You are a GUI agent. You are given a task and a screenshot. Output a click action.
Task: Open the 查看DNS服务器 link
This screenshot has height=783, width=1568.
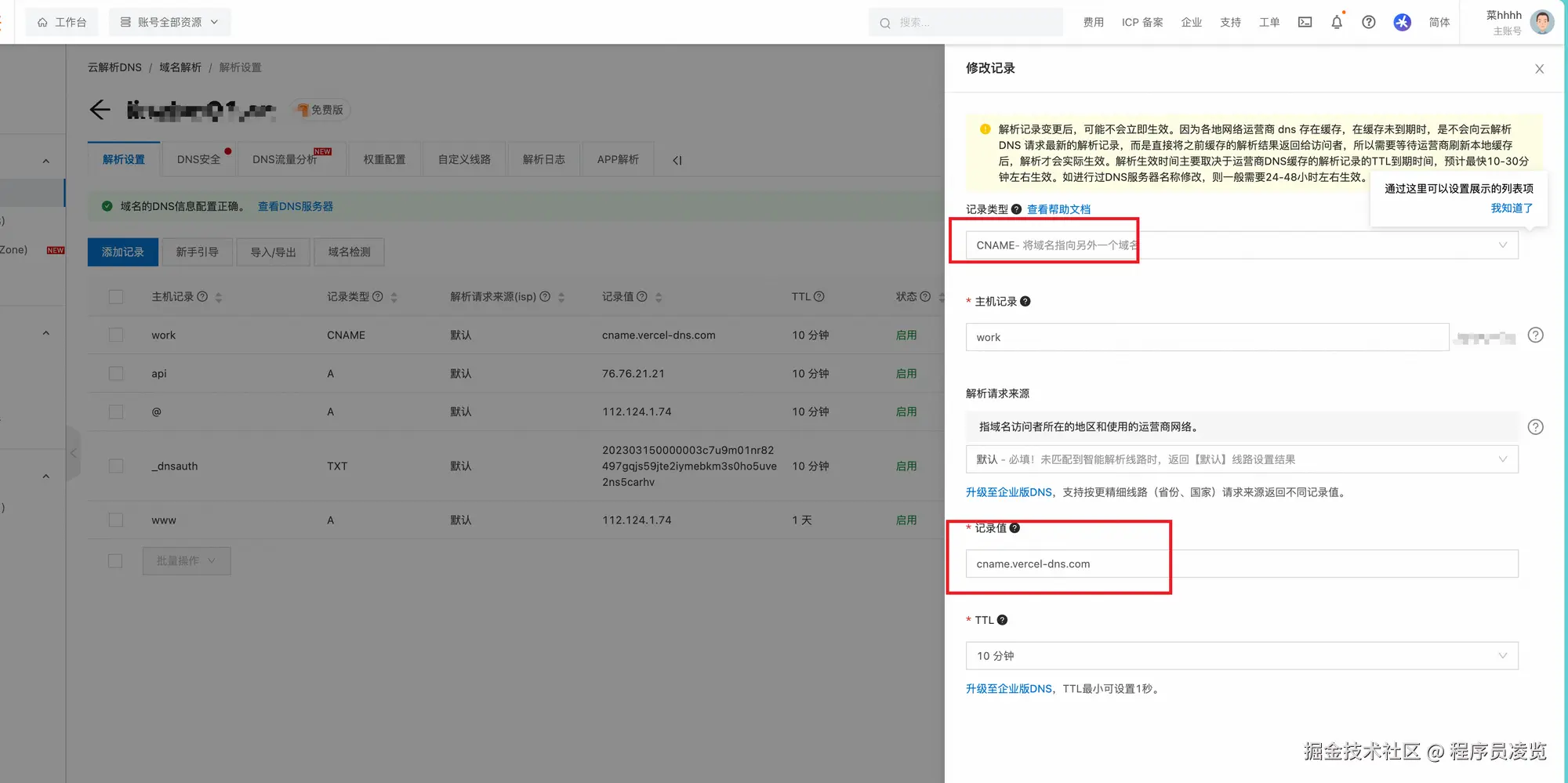tap(296, 206)
